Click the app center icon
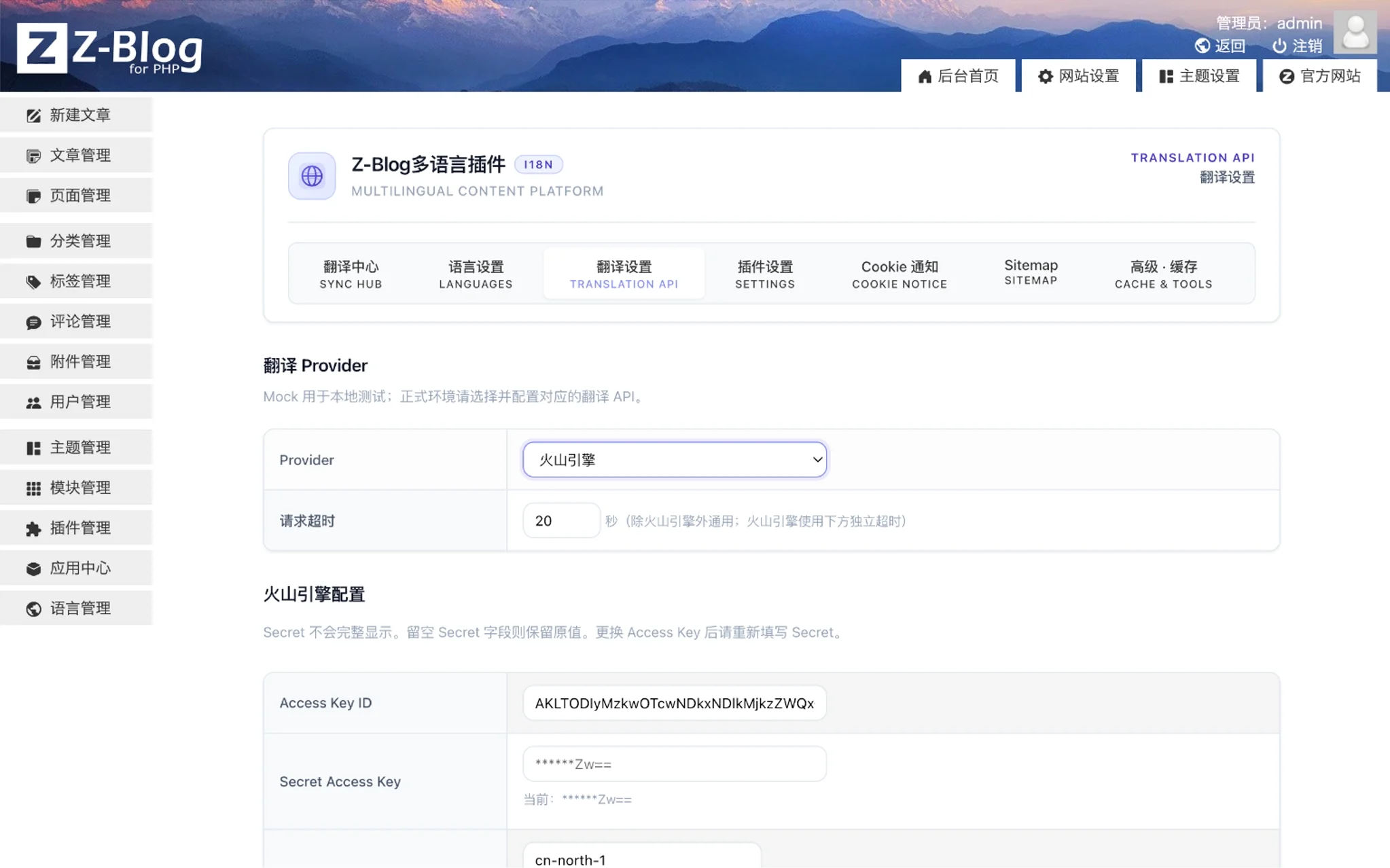Screen dimensions: 1390x868 pyautogui.click(x=33, y=568)
